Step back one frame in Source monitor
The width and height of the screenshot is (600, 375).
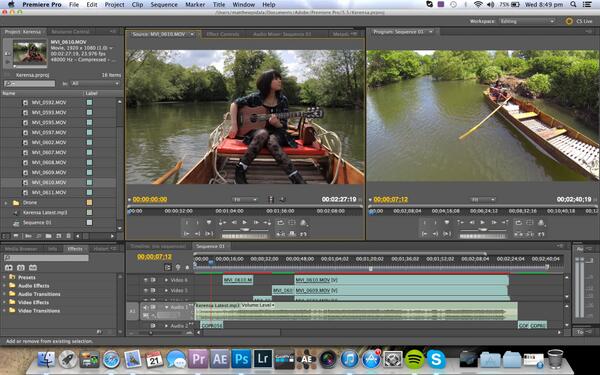(234, 222)
